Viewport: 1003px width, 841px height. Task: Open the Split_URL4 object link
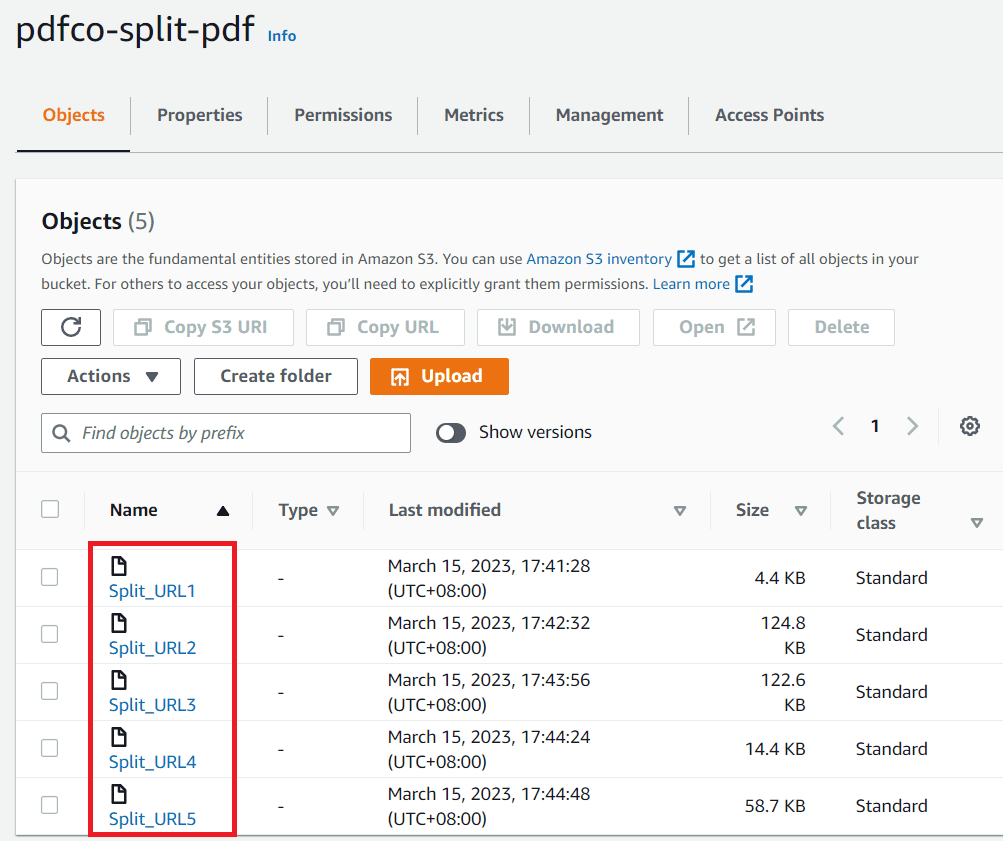151,761
